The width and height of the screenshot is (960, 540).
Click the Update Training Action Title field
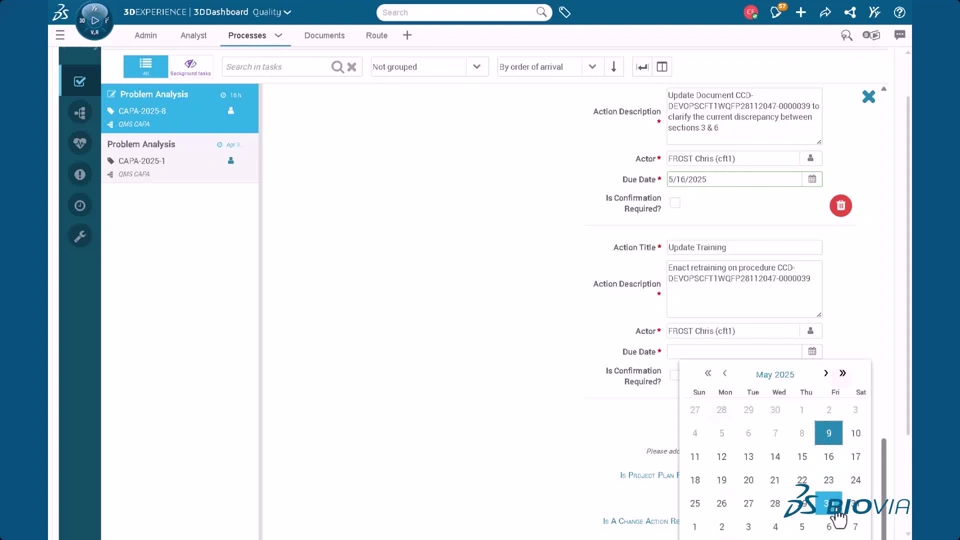744,247
